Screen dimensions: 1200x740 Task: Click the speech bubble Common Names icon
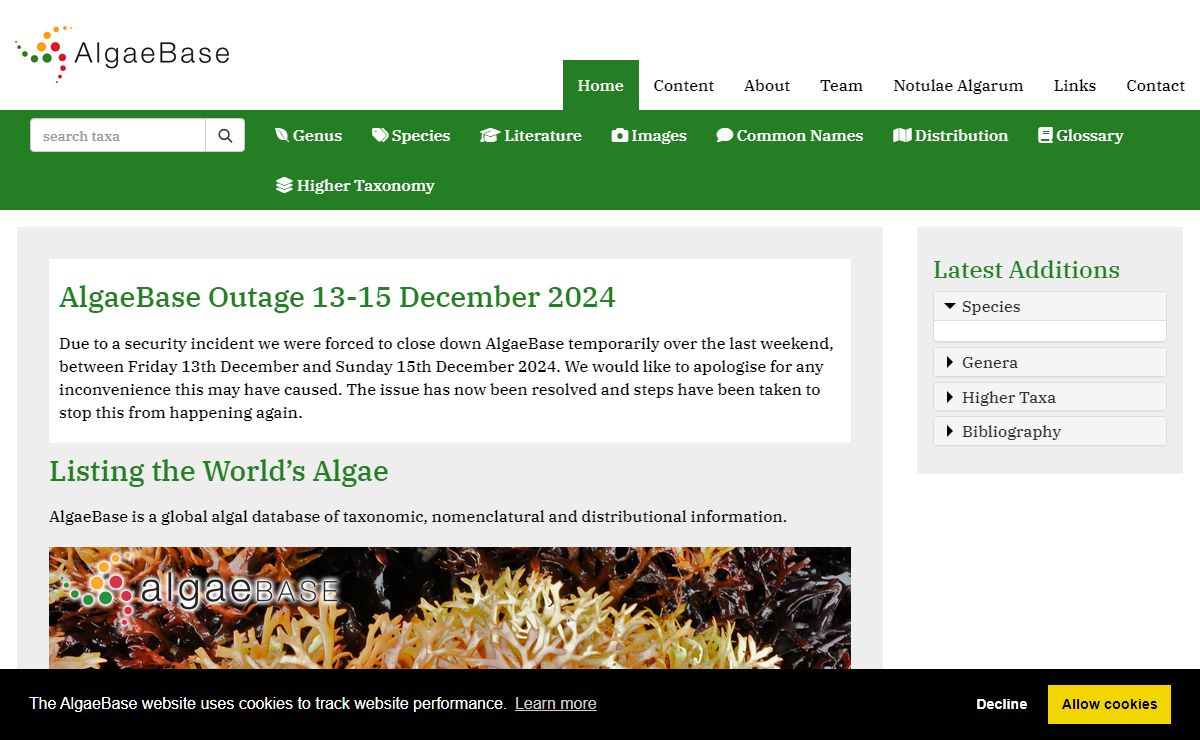tap(725, 135)
